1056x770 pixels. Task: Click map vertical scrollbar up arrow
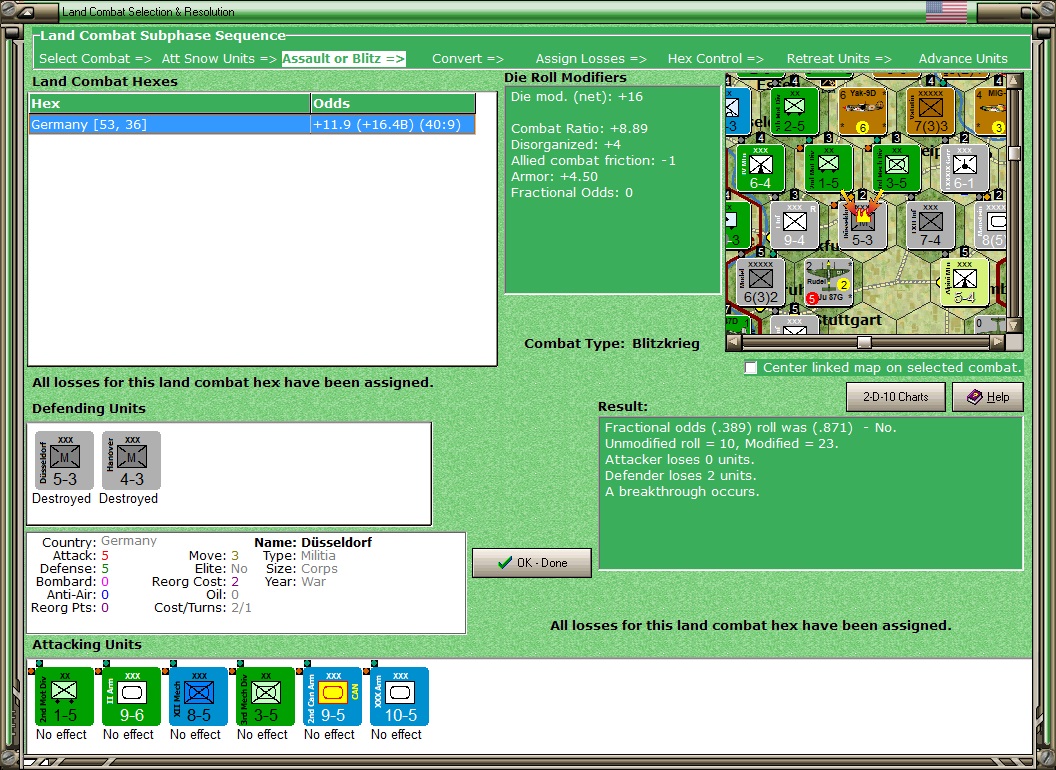tap(1014, 81)
